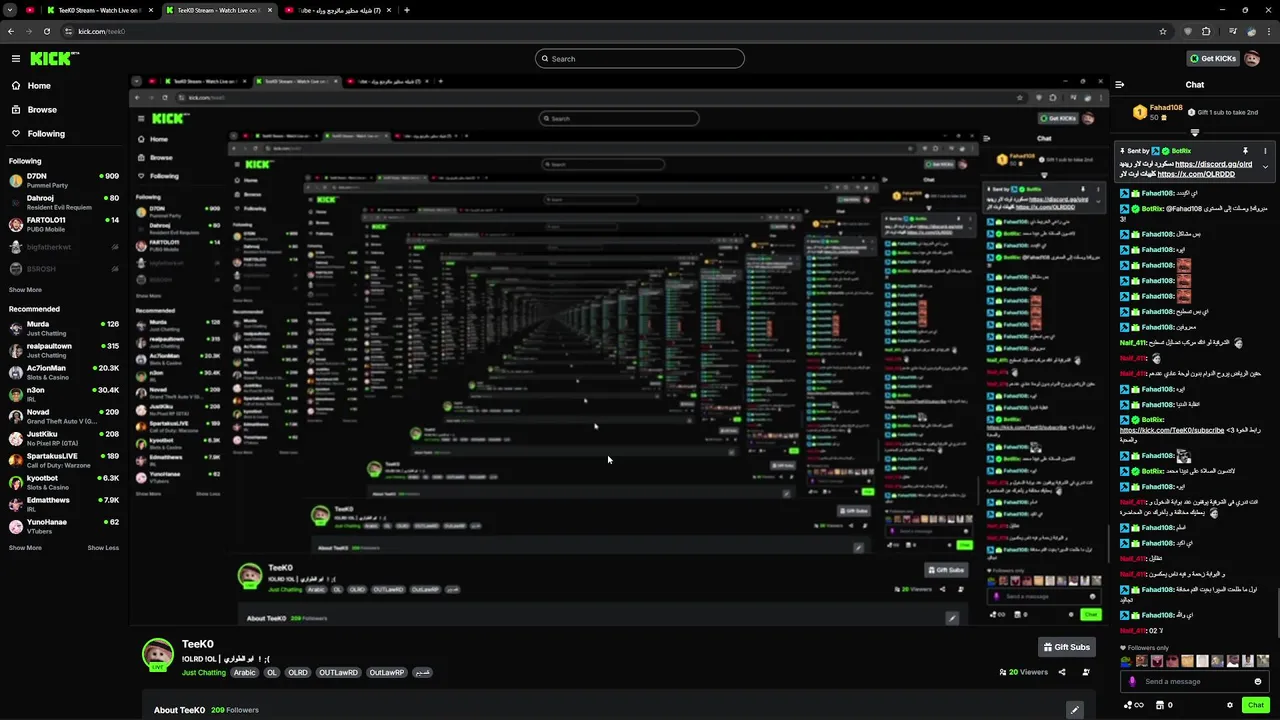Bookmark this page with the star icon

click(x=1163, y=31)
